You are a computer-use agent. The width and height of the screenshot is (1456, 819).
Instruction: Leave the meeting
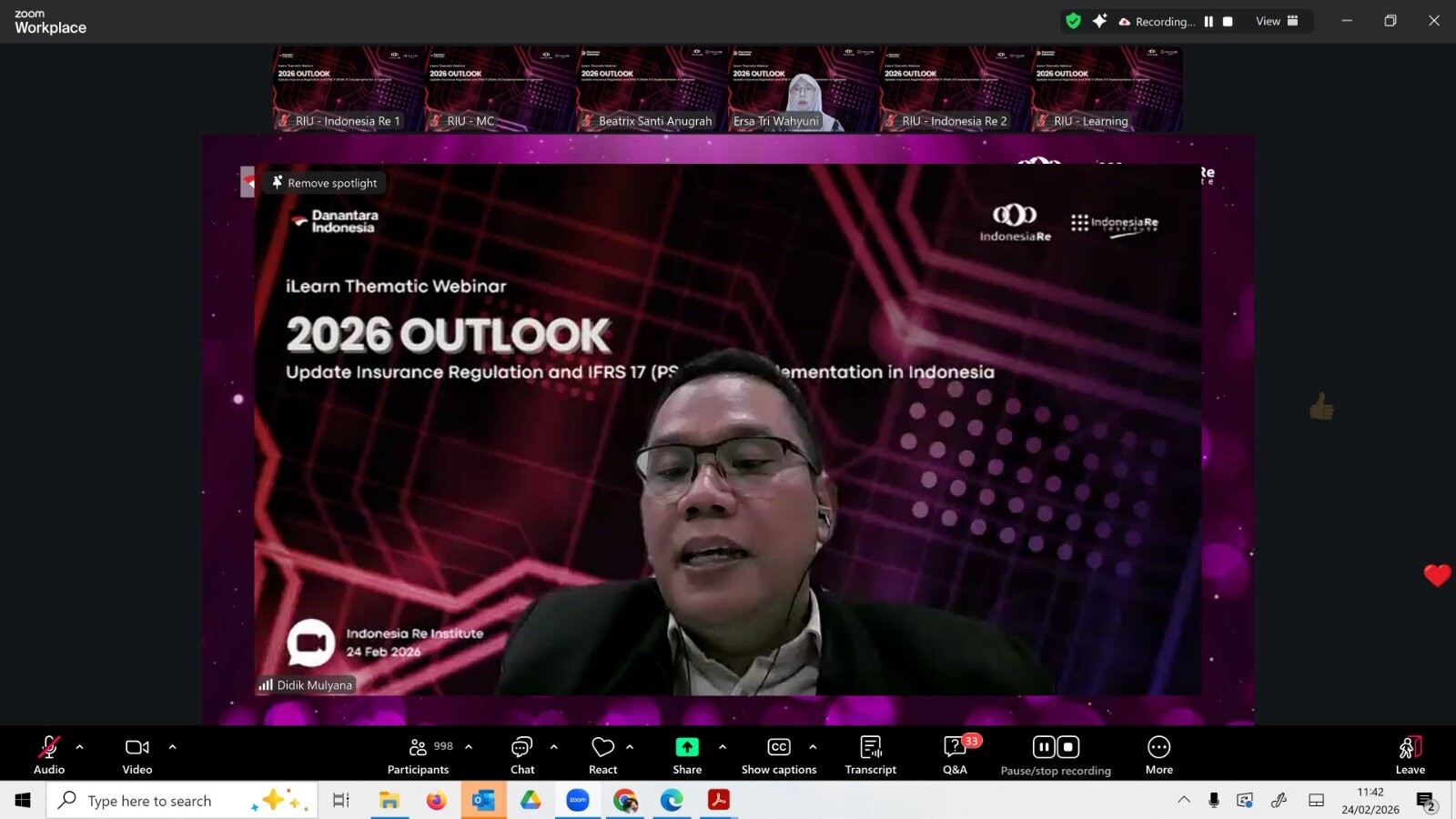click(x=1410, y=754)
